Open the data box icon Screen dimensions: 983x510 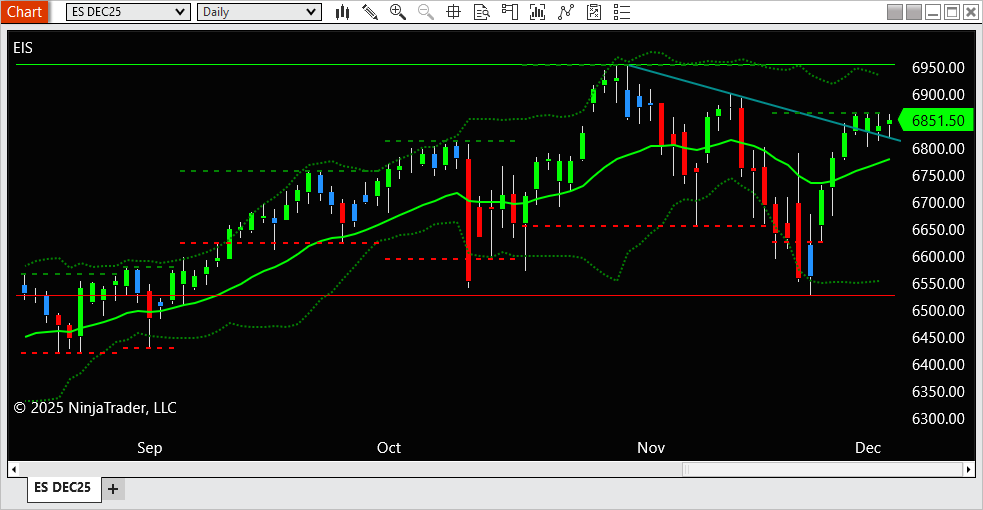(x=481, y=12)
